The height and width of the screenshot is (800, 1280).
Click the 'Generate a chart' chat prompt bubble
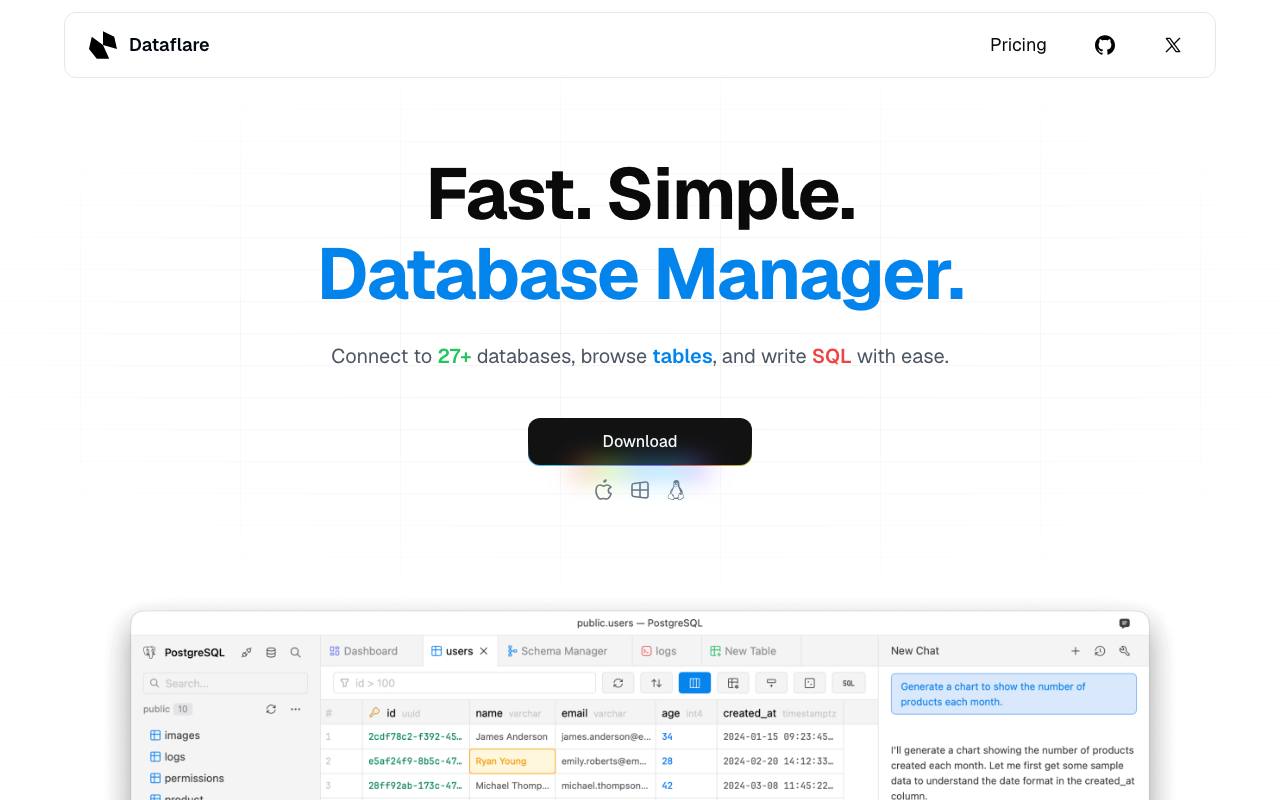1014,694
